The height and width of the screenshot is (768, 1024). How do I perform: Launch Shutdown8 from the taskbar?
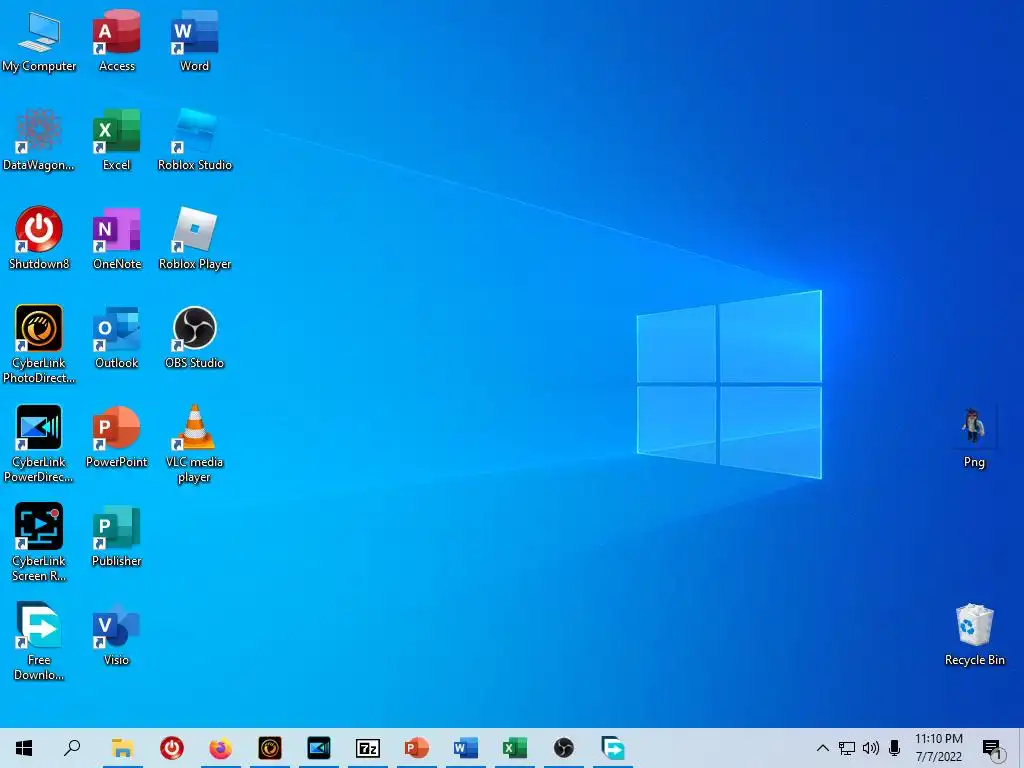(x=172, y=748)
